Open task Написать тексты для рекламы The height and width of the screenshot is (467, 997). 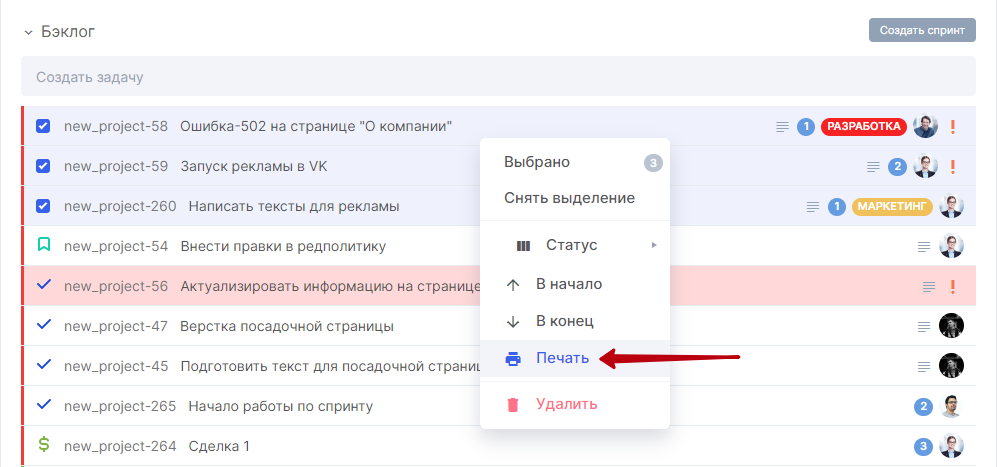pos(294,206)
